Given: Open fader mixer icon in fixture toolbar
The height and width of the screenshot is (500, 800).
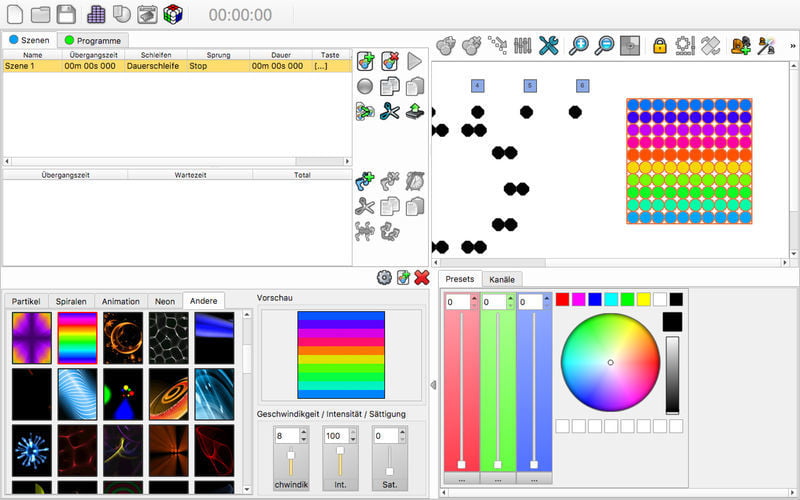Looking at the screenshot, I should point(522,46).
